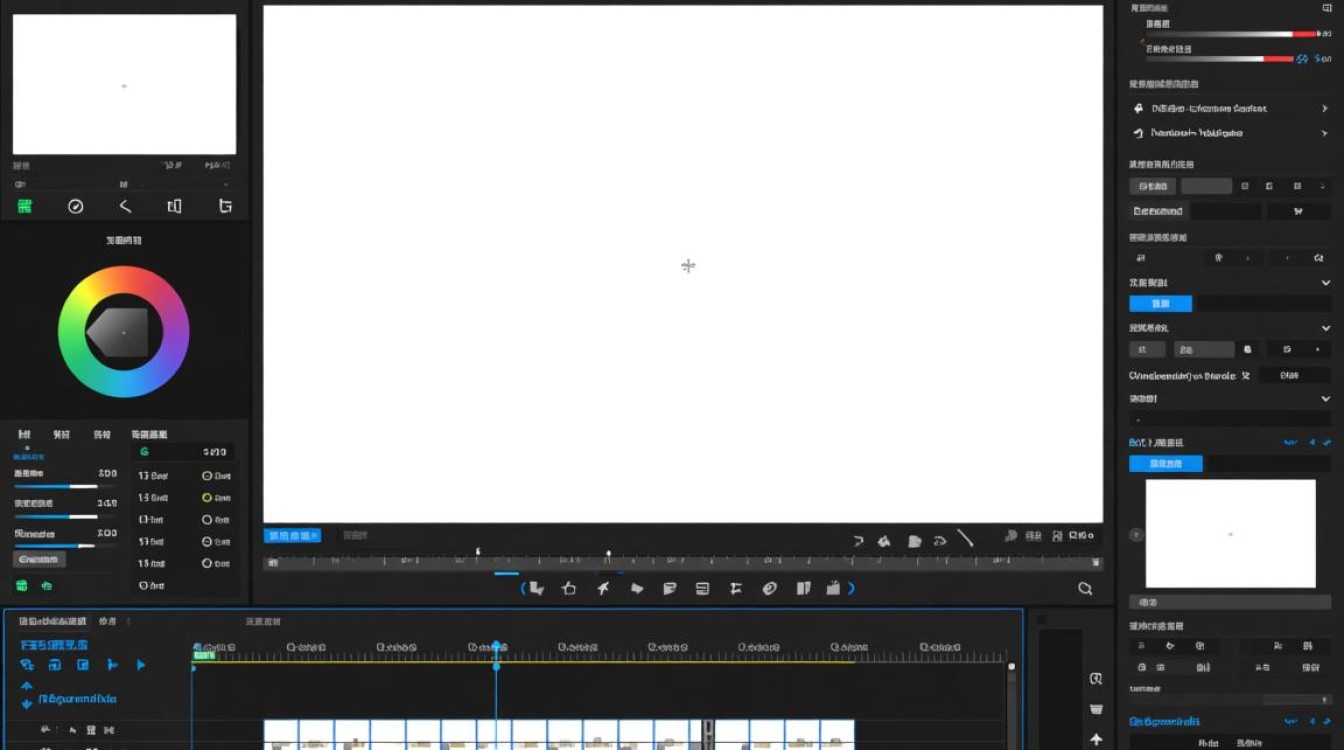Click the top red-tipped slider in the right panel

click(x=1232, y=34)
